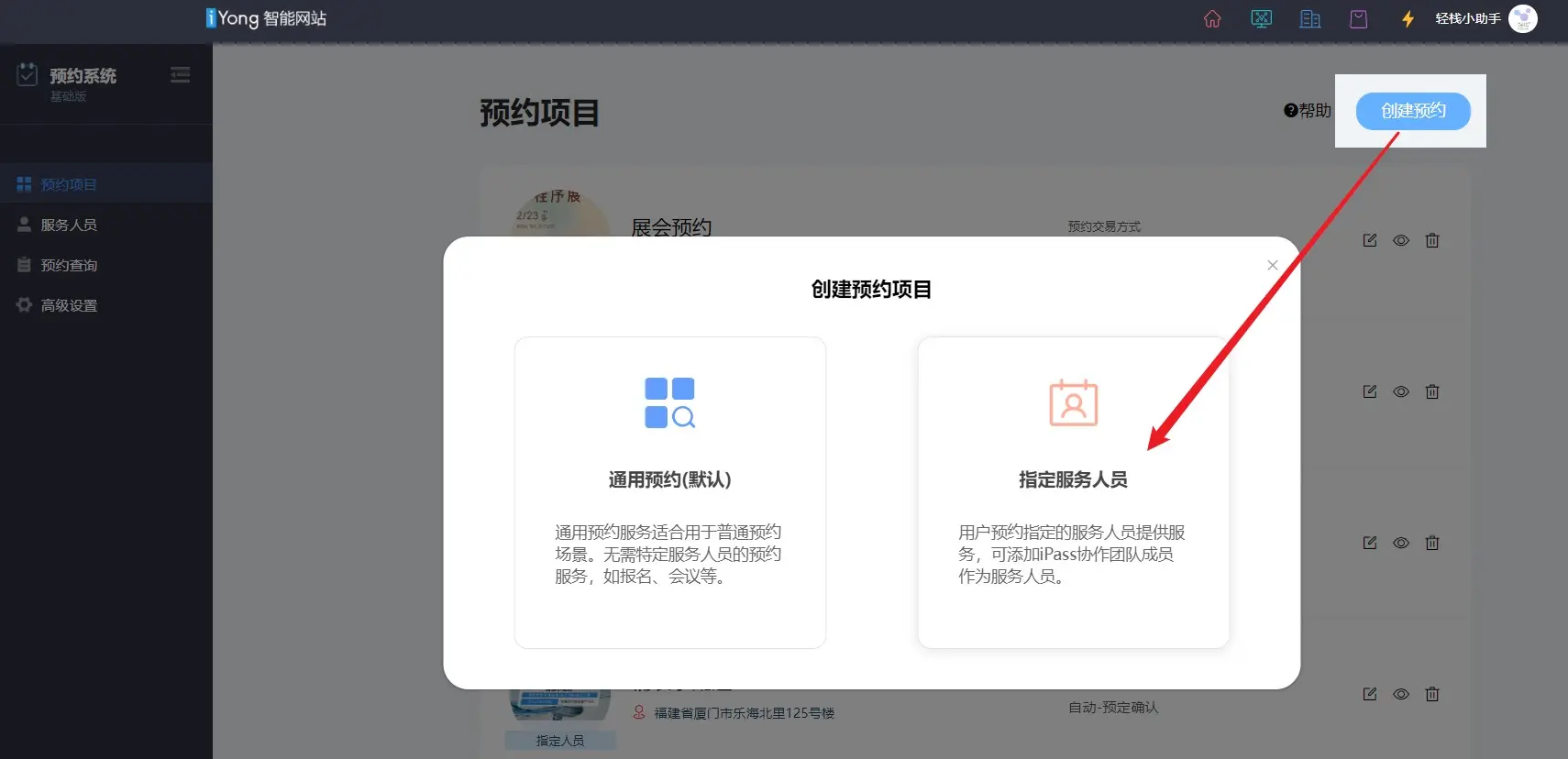Choose the 指定服务人员 card

click(x=1073, y=492)
